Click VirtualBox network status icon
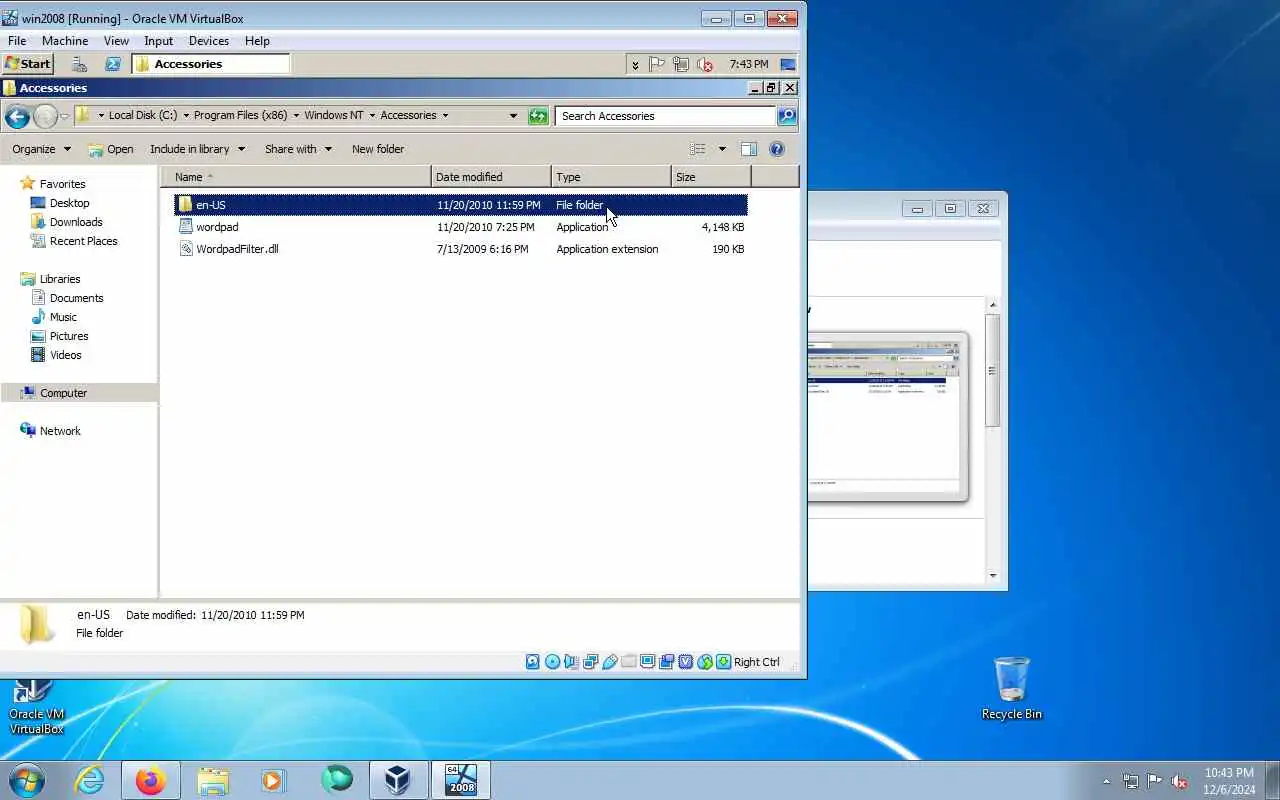 click(591, 662)
